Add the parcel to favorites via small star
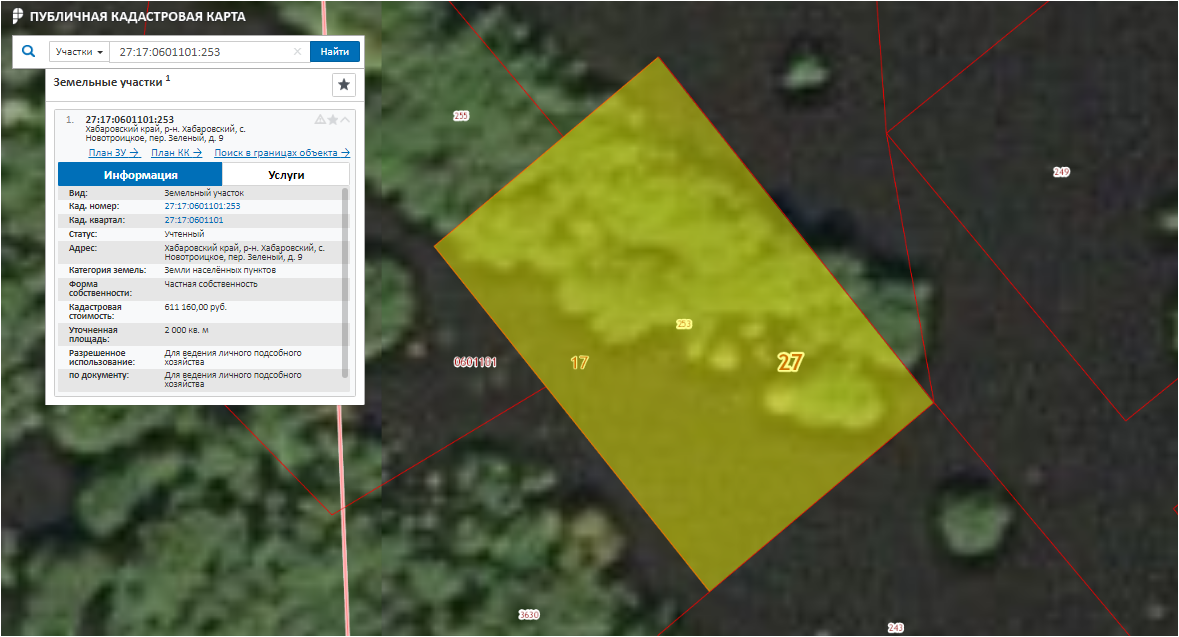This screenshot has height=637, width=1179. [333, 119]
